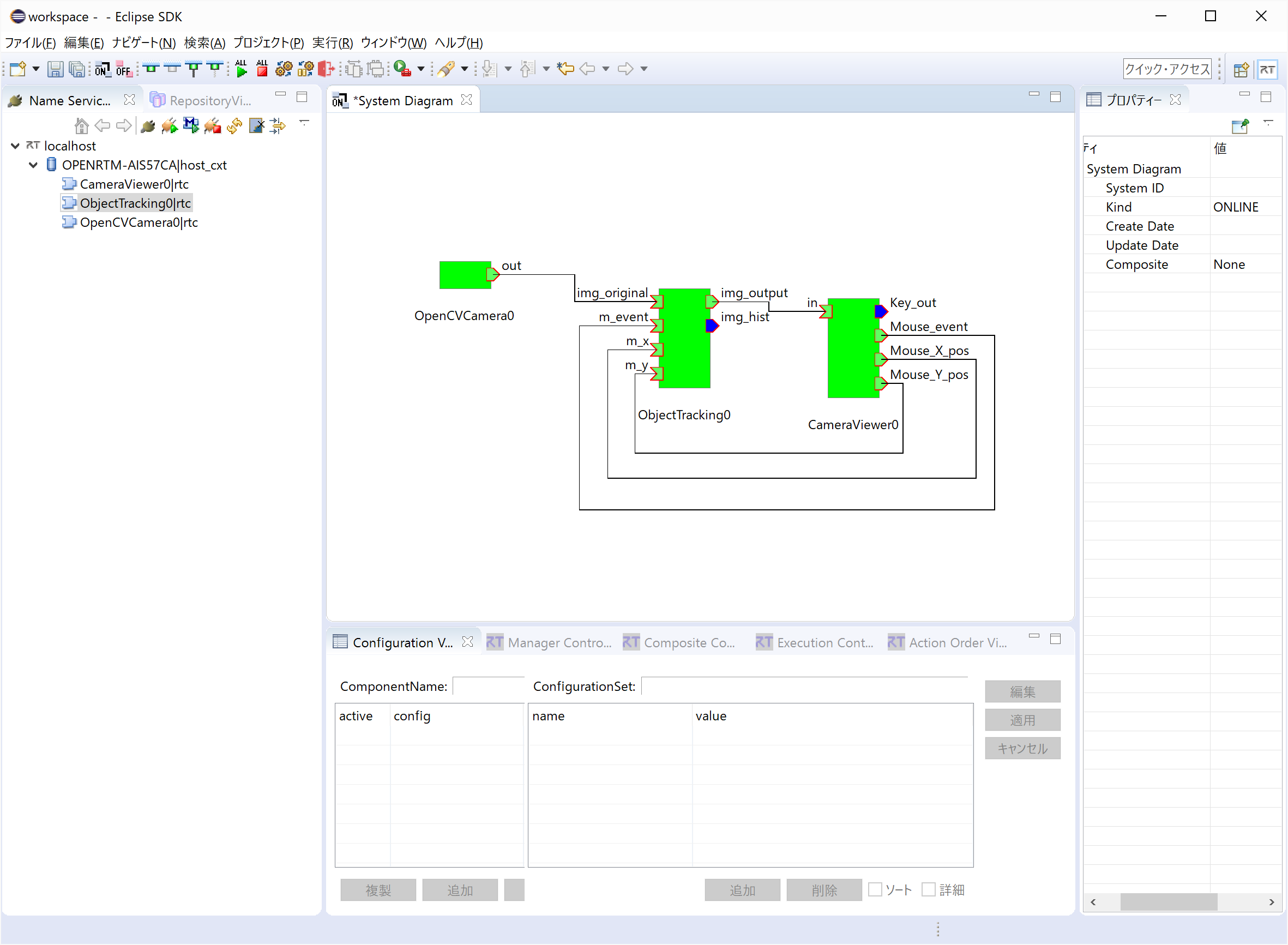Click the キャンセル button
1288x945 pixels.
[x=1022, y=748]
